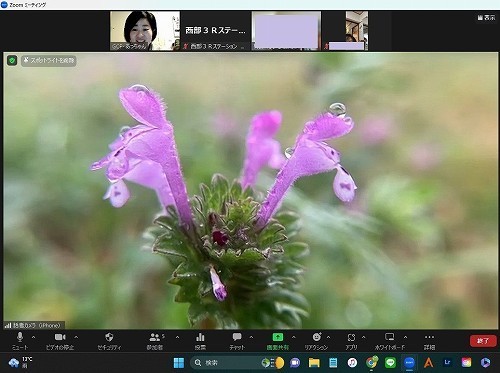Open Reactions smiley menu
The height and width of the screenshot is (373, 500).
316,341
